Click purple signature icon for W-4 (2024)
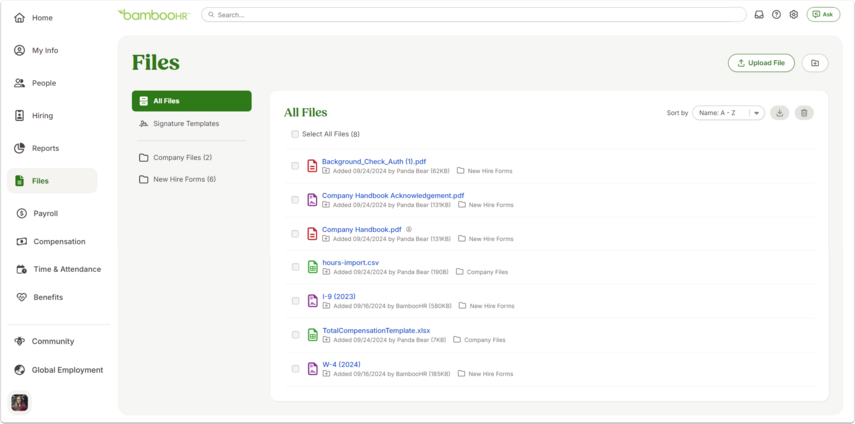 (312, 369)
